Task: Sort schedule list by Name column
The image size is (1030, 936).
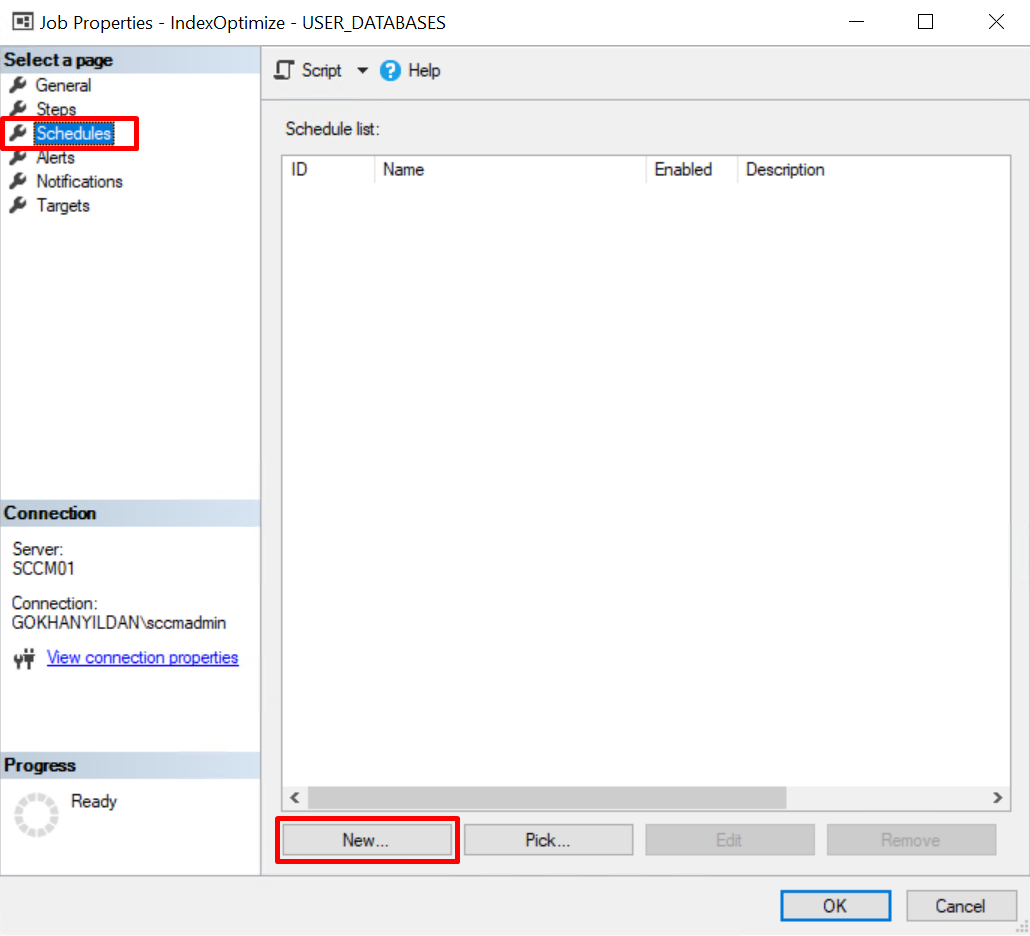Action: tap(510, 169)
